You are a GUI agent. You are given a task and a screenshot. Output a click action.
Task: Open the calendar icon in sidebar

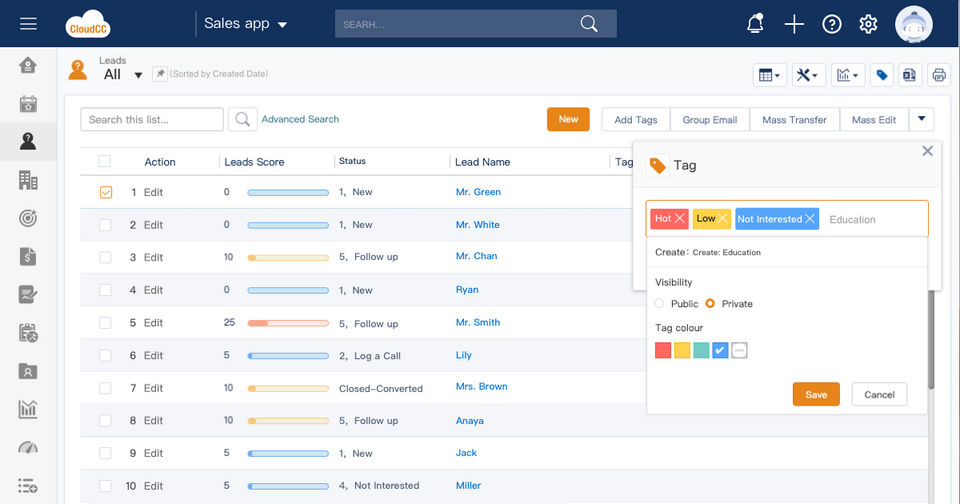[x=28, y=103]
